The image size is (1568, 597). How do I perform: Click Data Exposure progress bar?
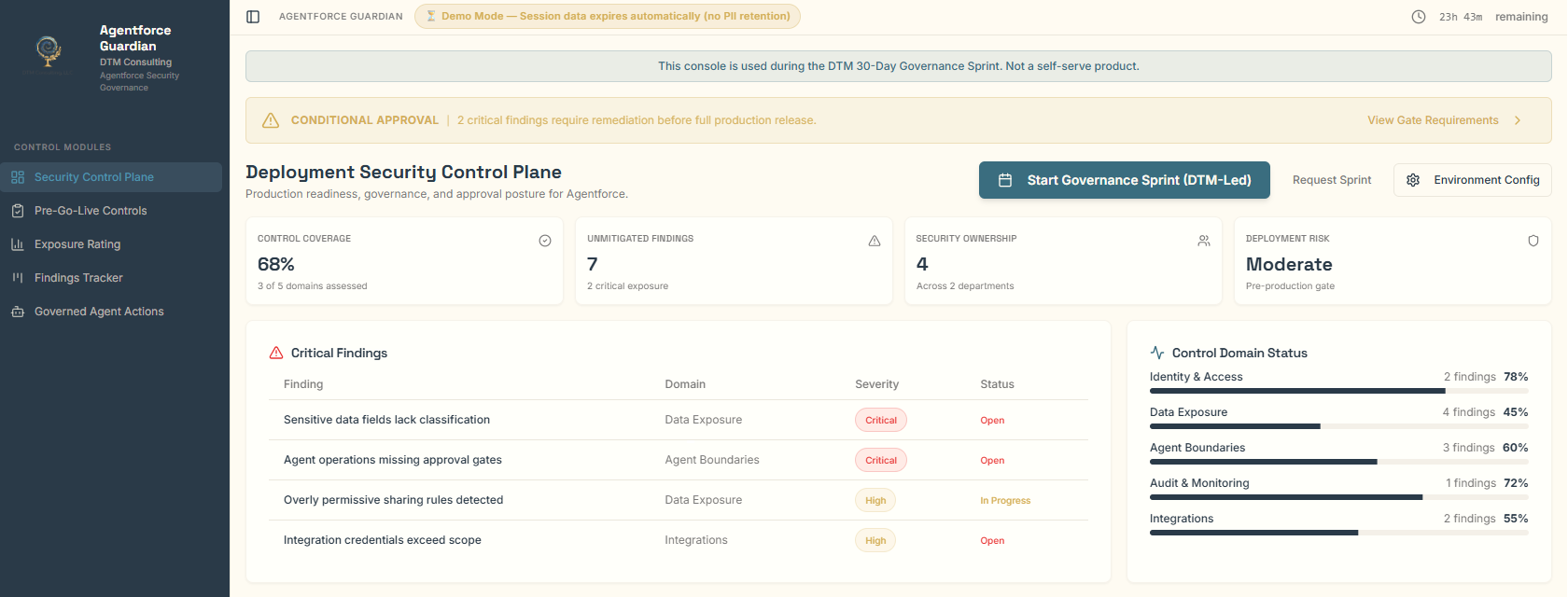pyautogui.click(x=1339, y=426)
